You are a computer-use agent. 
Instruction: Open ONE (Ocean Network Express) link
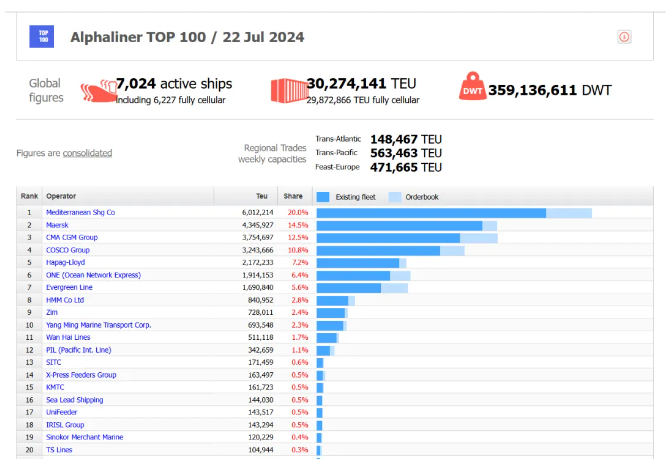coord(93,275)
